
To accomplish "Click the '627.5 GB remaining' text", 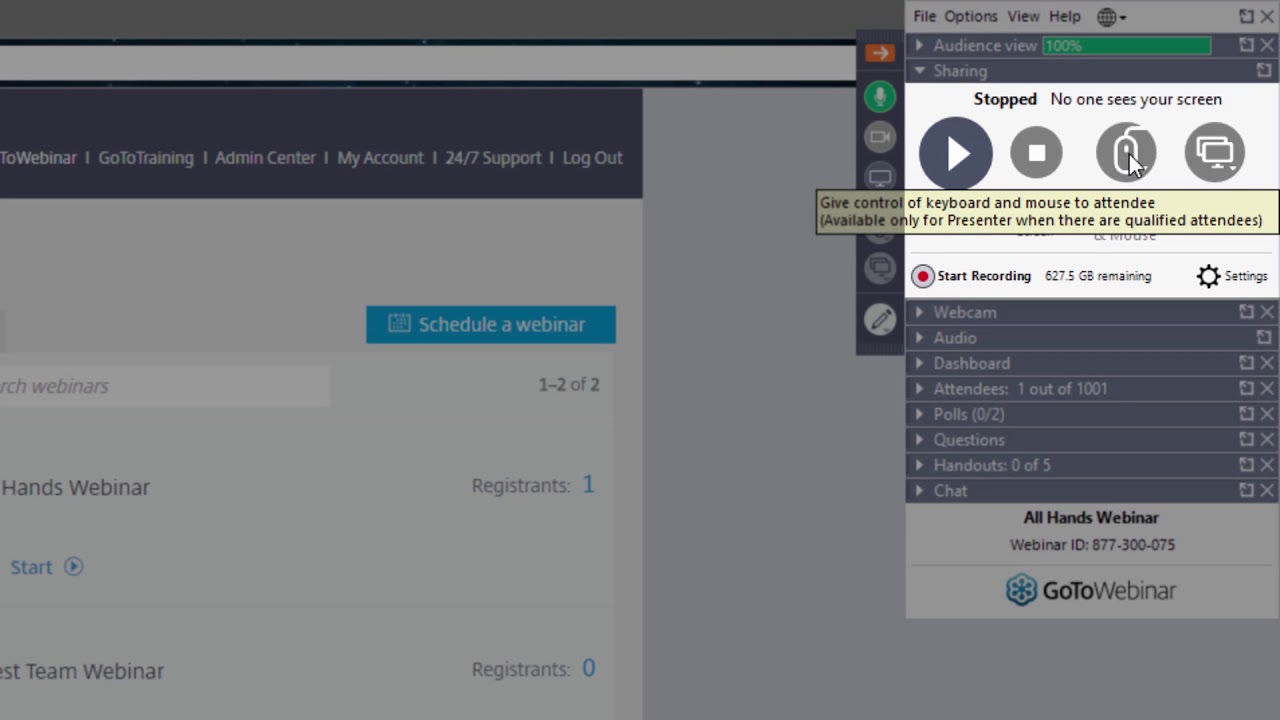I will pyautogui.click(x=1098, y=276).
